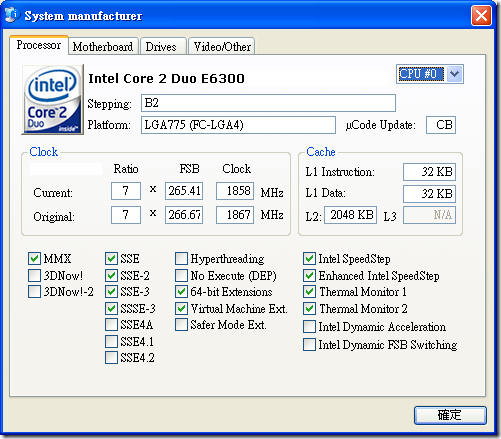Click the Intel Core 2 Duo E6300 heading

point(166,79)
